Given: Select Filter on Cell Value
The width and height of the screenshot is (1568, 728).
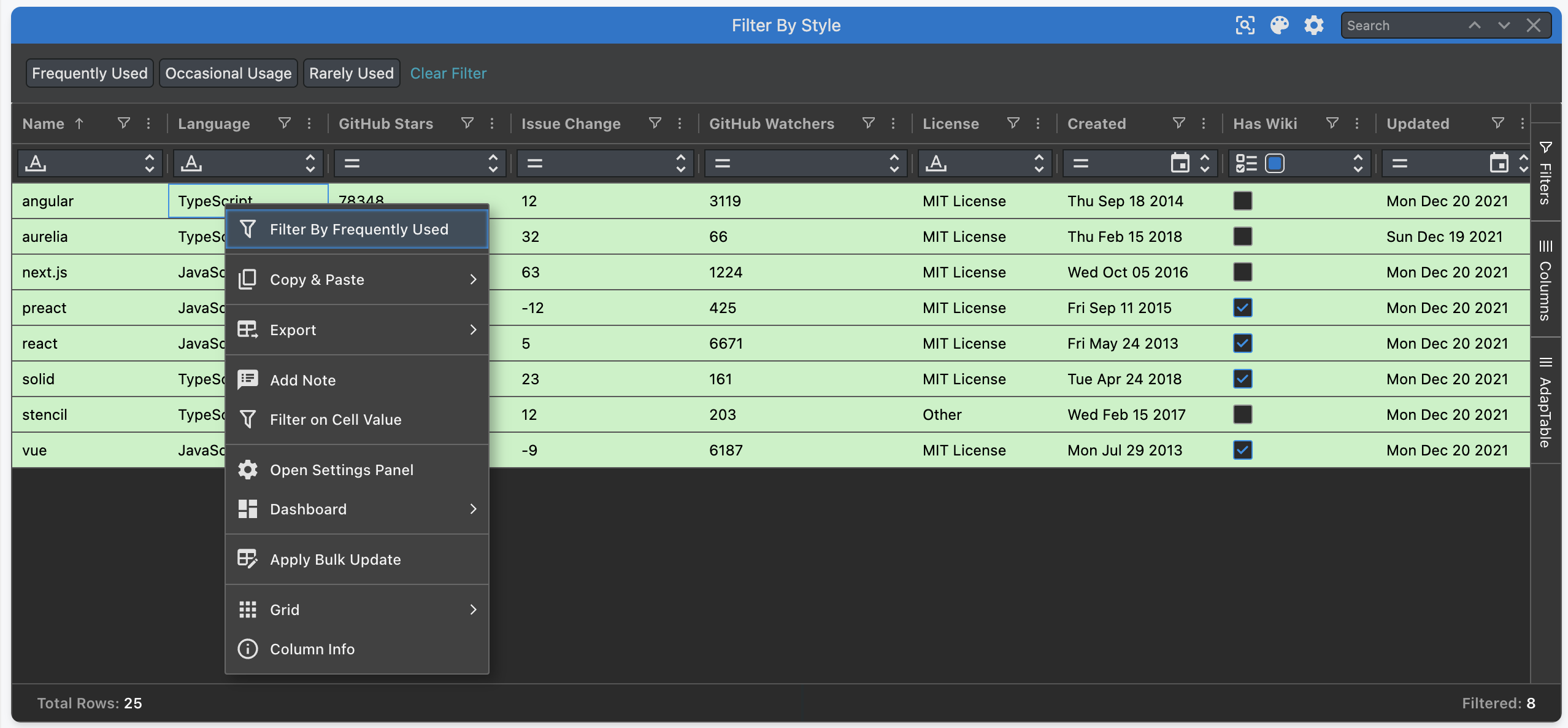Looking at the screenshot, I should click(x=357, y=419).
